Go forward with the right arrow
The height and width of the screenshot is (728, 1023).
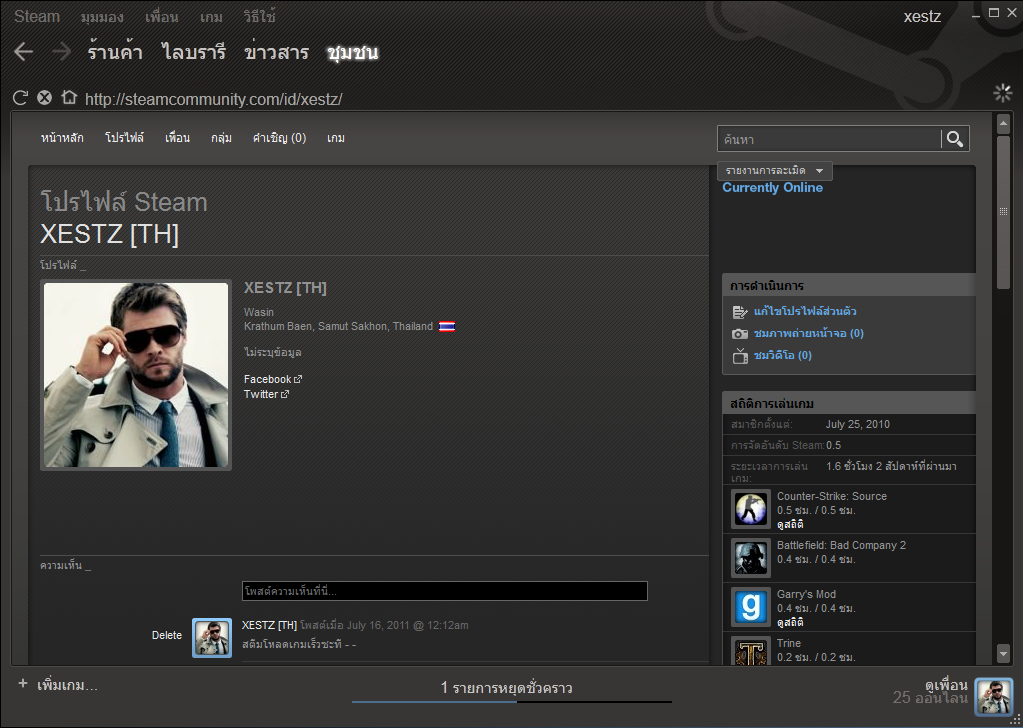pos(61,52)
